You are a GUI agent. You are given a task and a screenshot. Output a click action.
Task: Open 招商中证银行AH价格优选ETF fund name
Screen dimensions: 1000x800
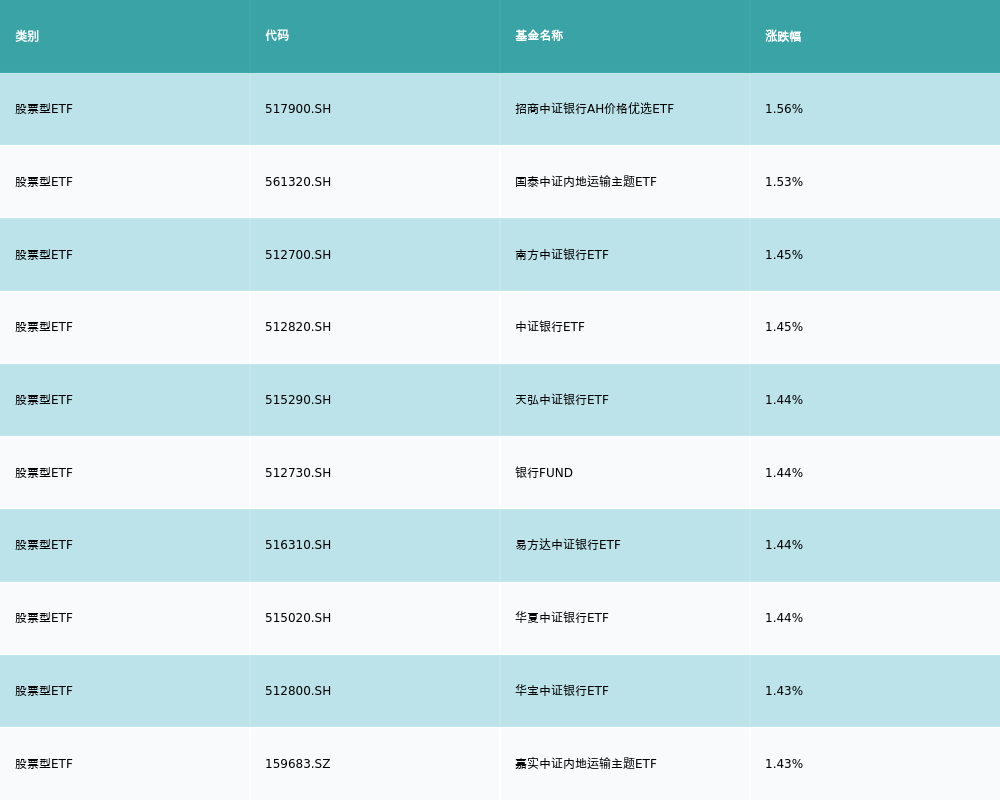click(x=594, y=109)
